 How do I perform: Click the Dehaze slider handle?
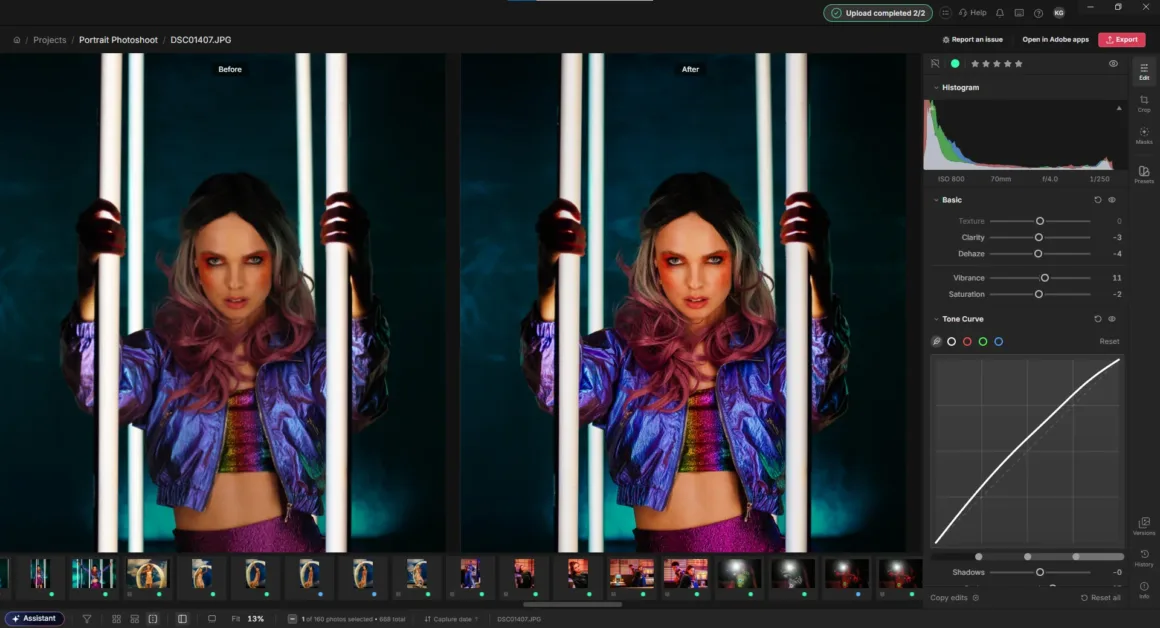1038,254
